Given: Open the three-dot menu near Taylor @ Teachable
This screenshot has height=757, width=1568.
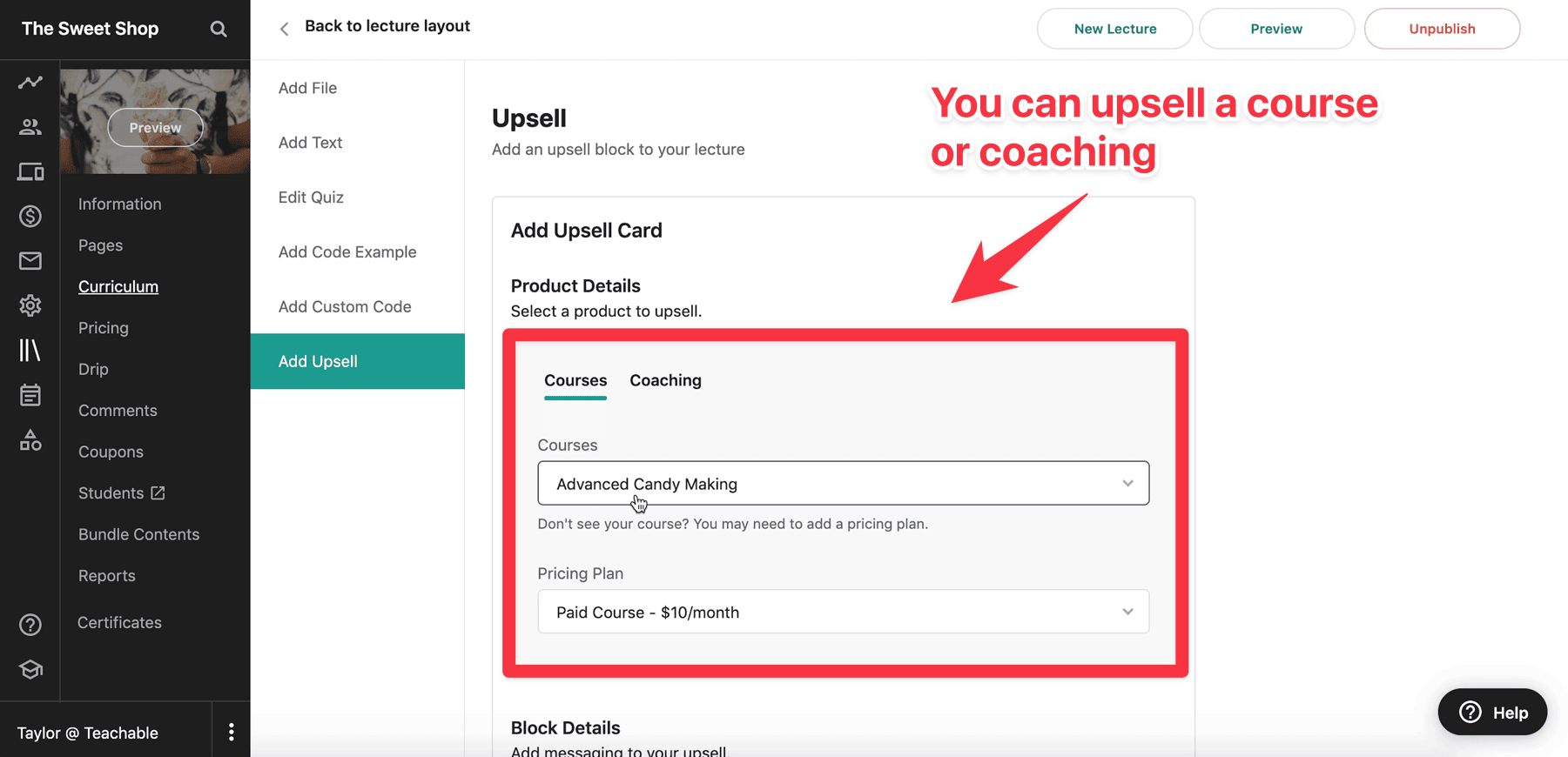Looking at the screenshot, I should pyautogui.click(x=231, y=732).
